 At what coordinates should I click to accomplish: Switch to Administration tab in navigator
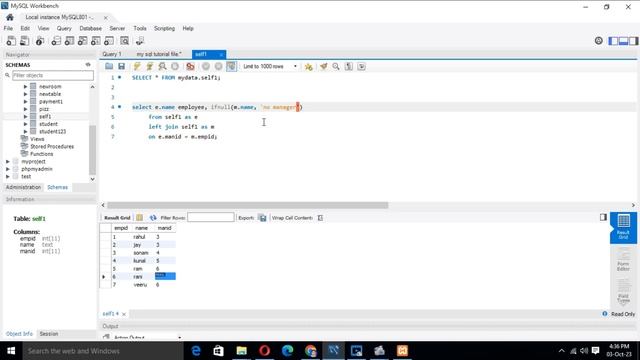[x=23, y=187]
